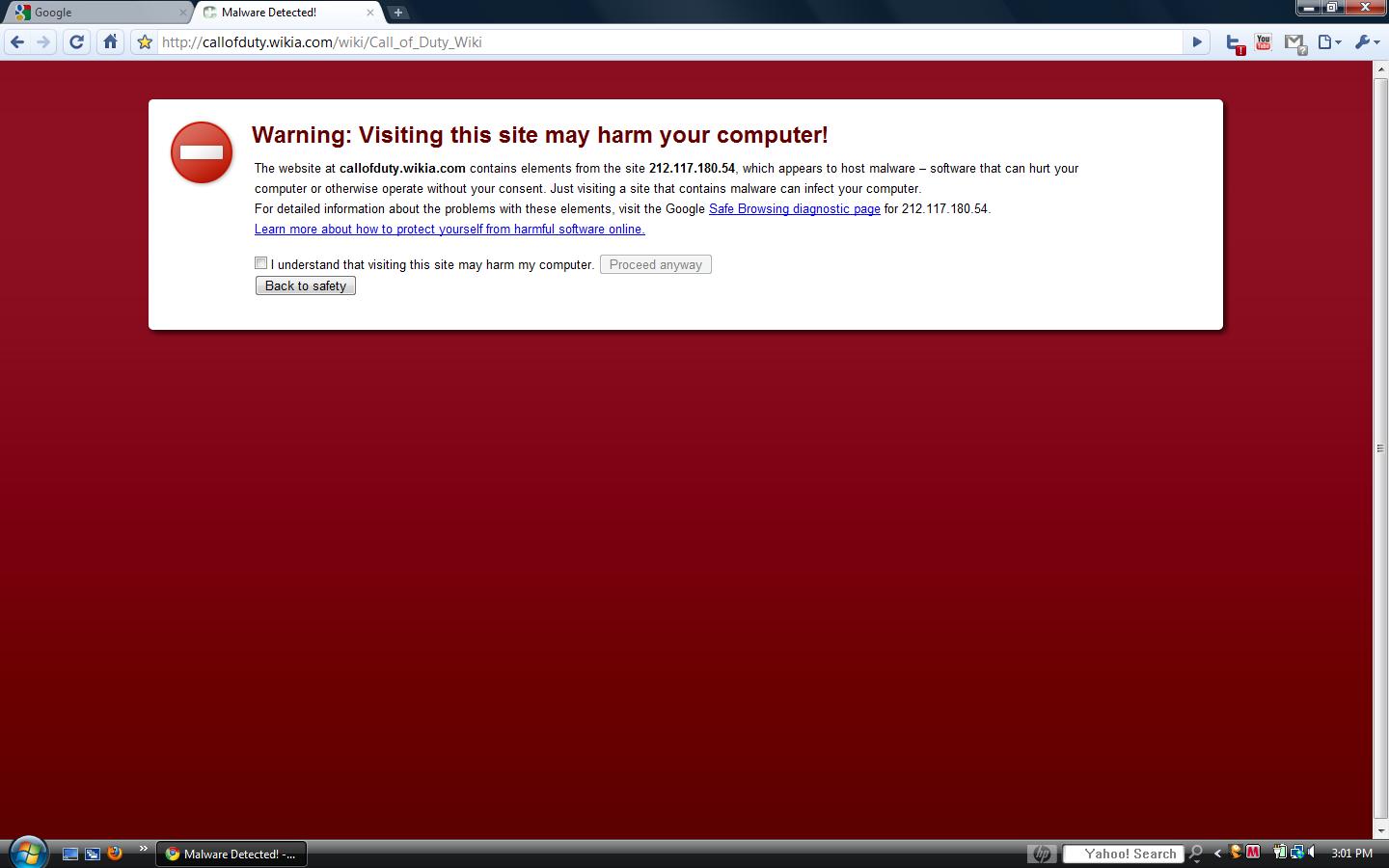The height and width of the screenshot is (868, 1389).
Task: Focus the address bar URL field
Action: point(669,42)
